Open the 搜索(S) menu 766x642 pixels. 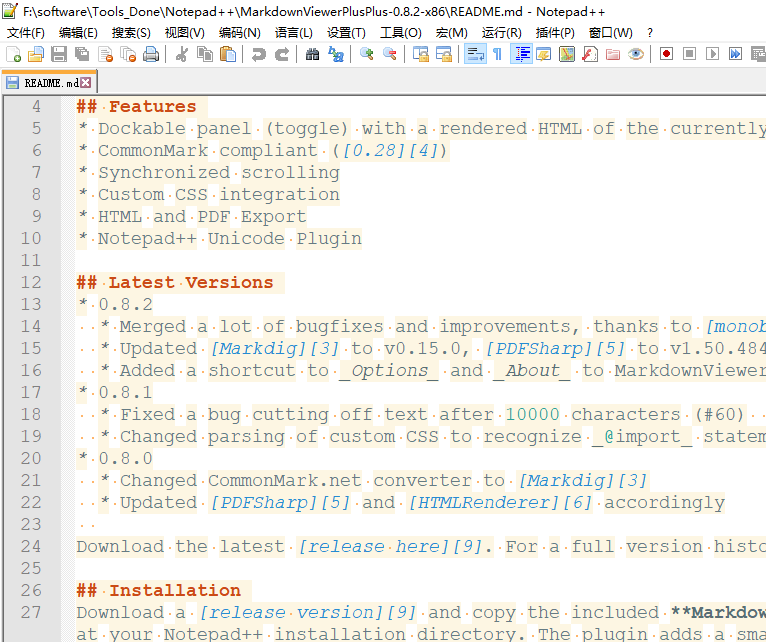(x=131, y=33)
